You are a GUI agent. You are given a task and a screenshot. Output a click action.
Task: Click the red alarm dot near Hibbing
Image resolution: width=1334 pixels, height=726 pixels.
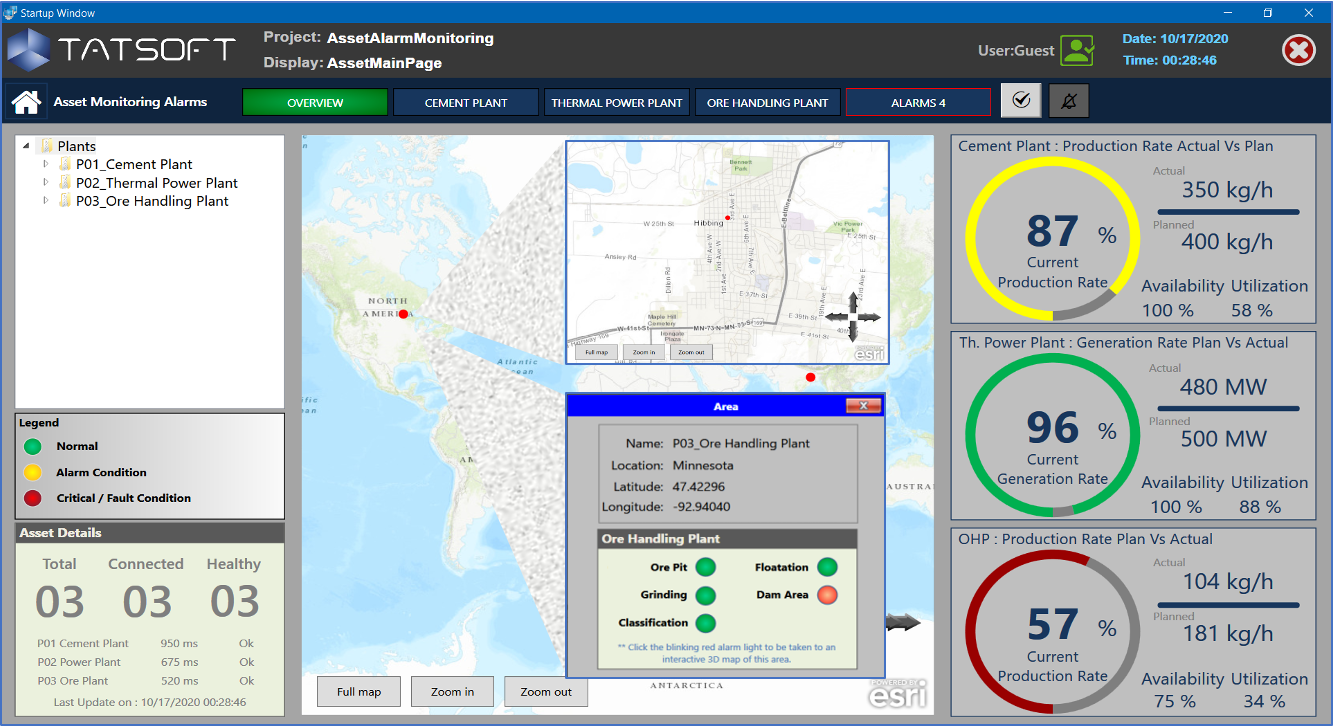click(x=728, y=217)
